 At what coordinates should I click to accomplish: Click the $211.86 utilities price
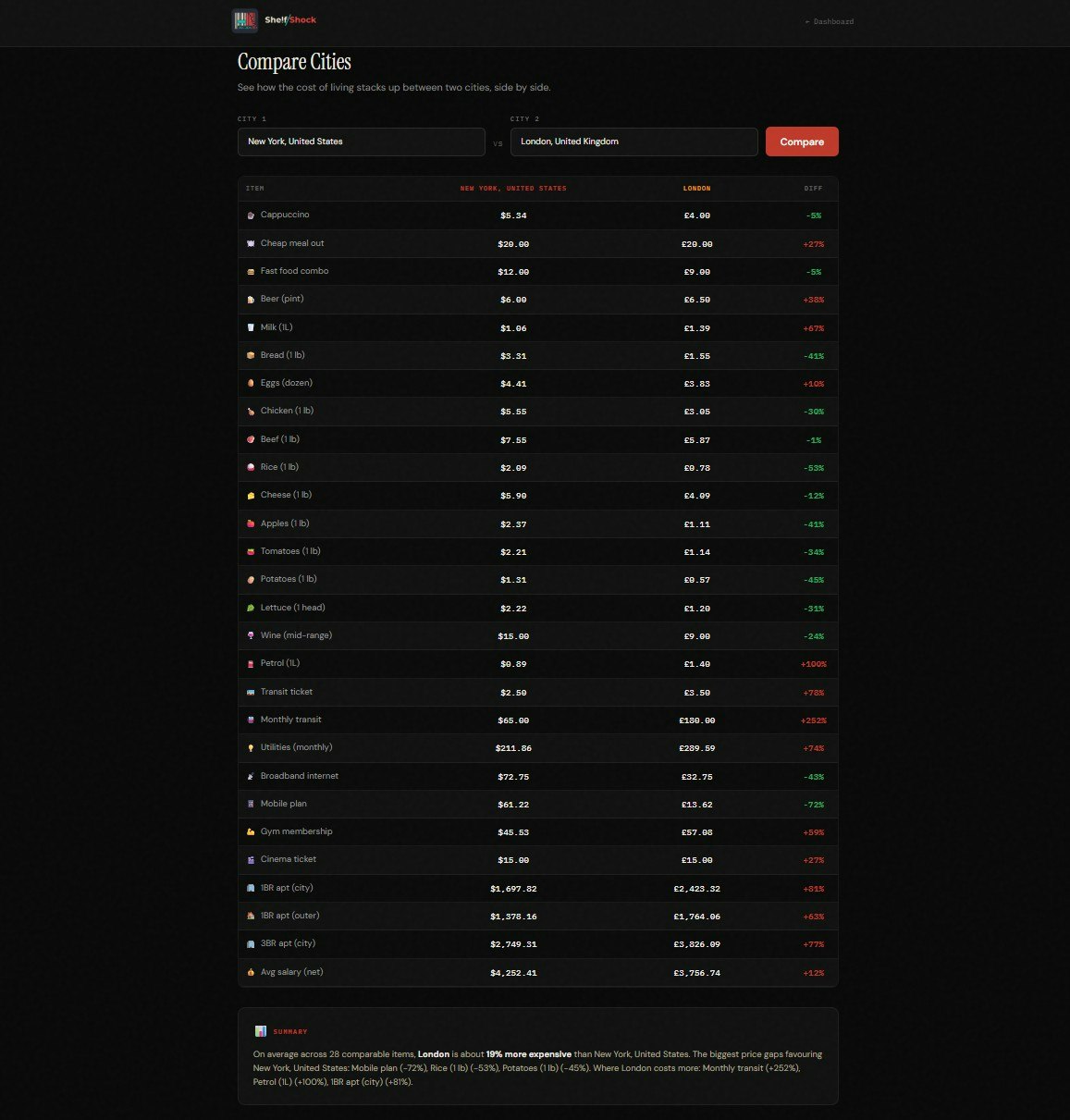point(513,748)
